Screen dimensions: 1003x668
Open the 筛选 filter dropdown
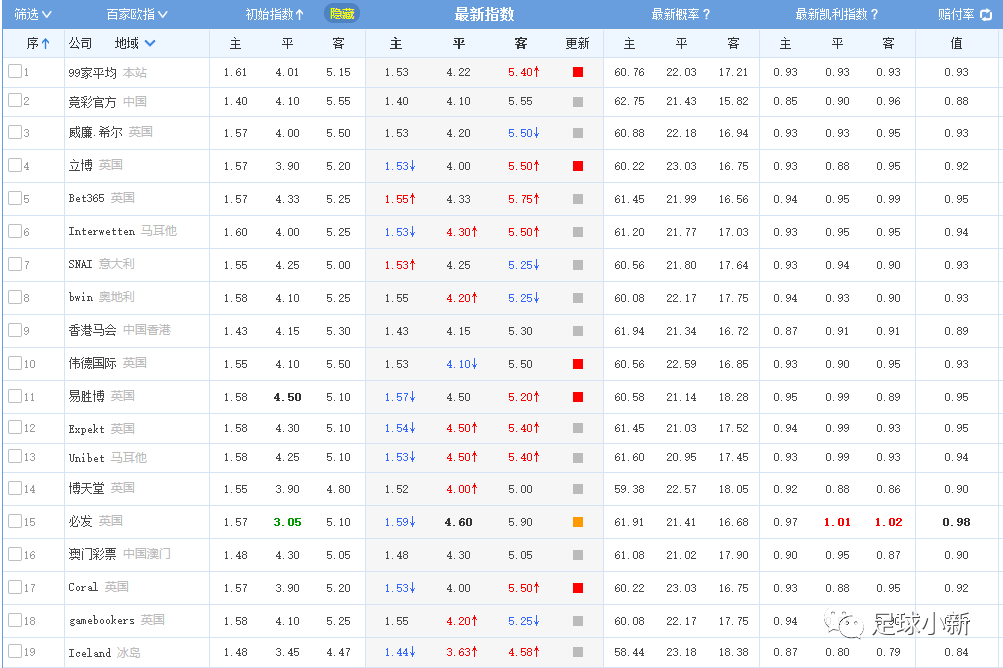[33, 15]
